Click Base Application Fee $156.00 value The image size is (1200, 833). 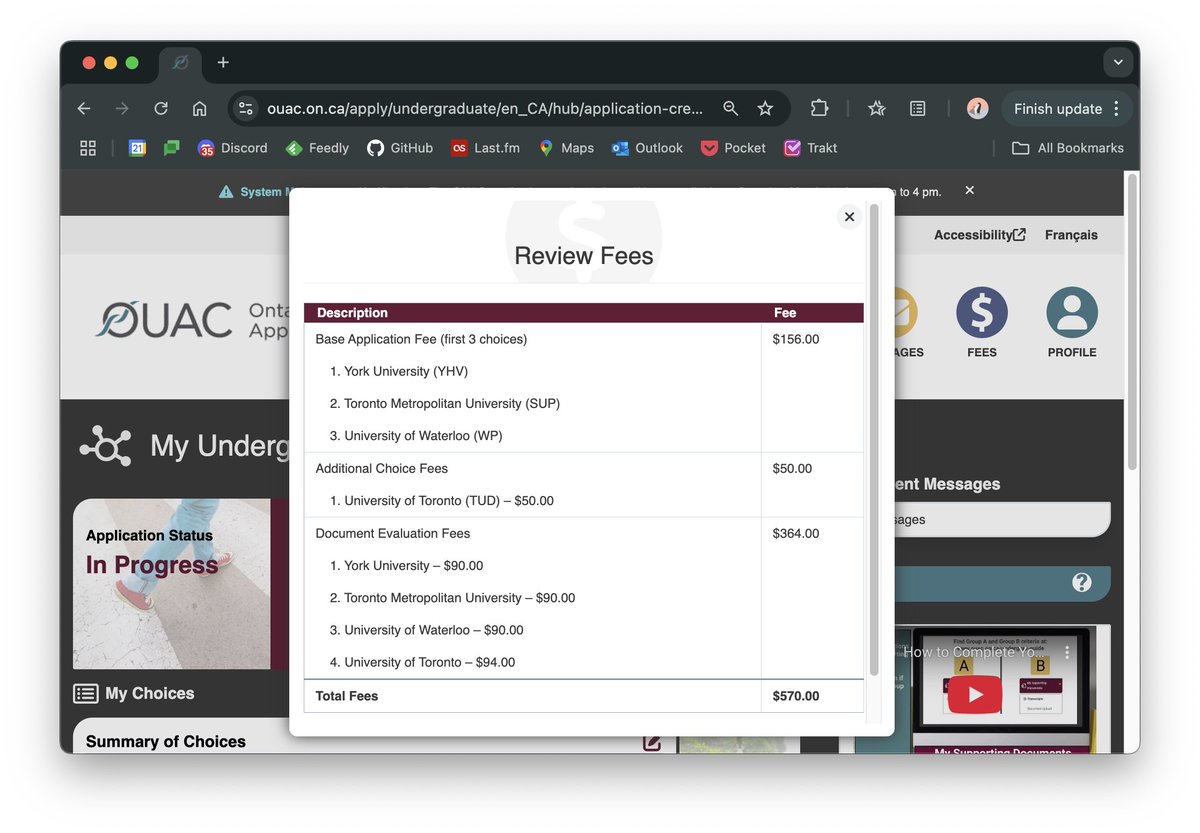[x=796, y=339]
